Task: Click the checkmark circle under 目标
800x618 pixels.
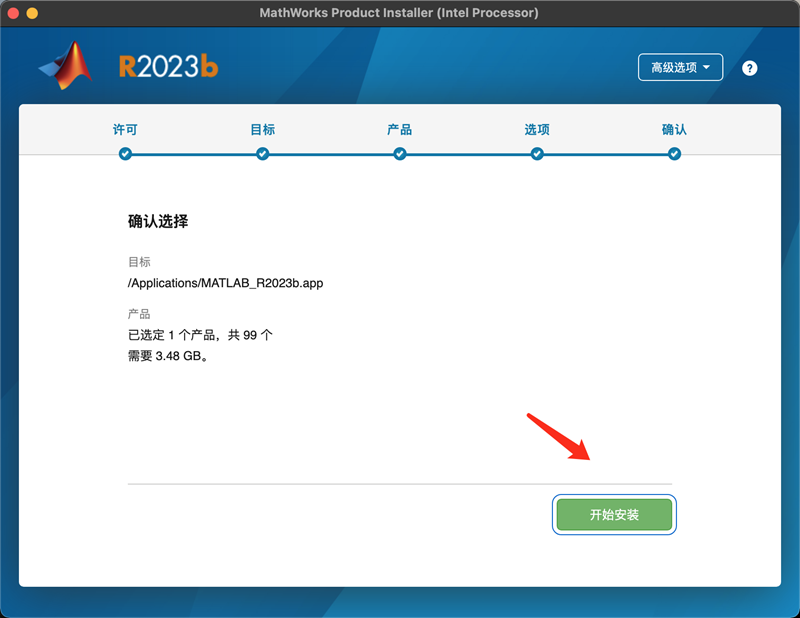Action: [262, 154]
